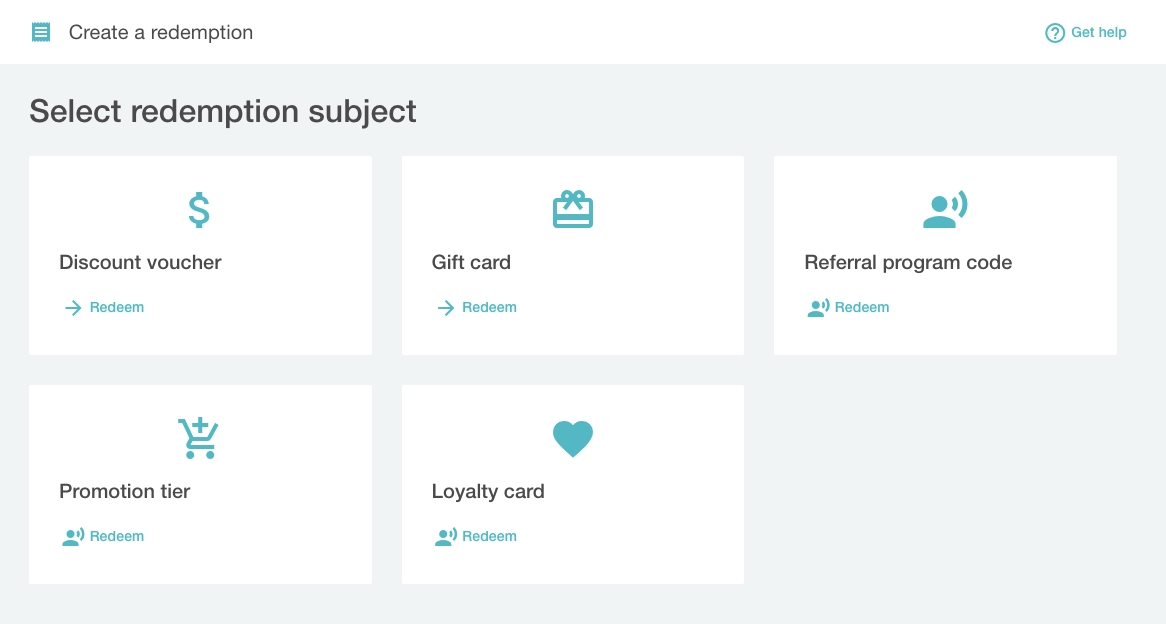1166x624 pixels.
Task: Select the Gift card title text
Action: click(471, 263)
